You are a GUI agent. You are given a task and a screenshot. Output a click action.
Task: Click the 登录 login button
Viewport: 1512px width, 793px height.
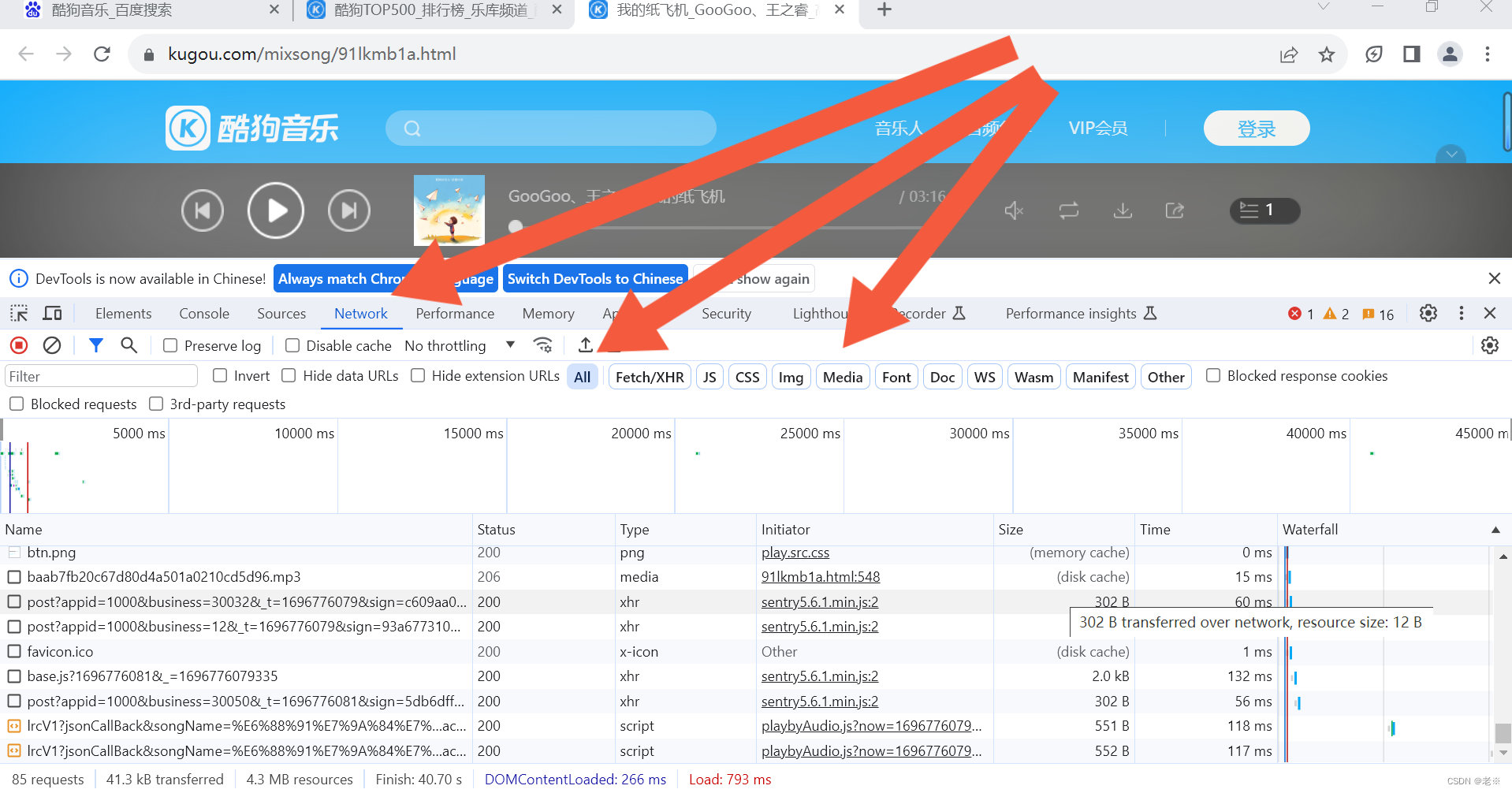(x=1257, y=128)
